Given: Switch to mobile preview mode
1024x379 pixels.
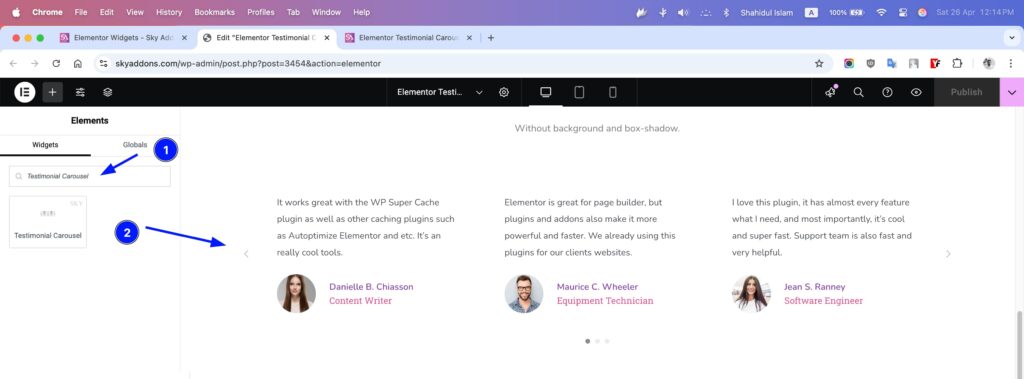Looking at the screenshot, I should pos(613,92).
